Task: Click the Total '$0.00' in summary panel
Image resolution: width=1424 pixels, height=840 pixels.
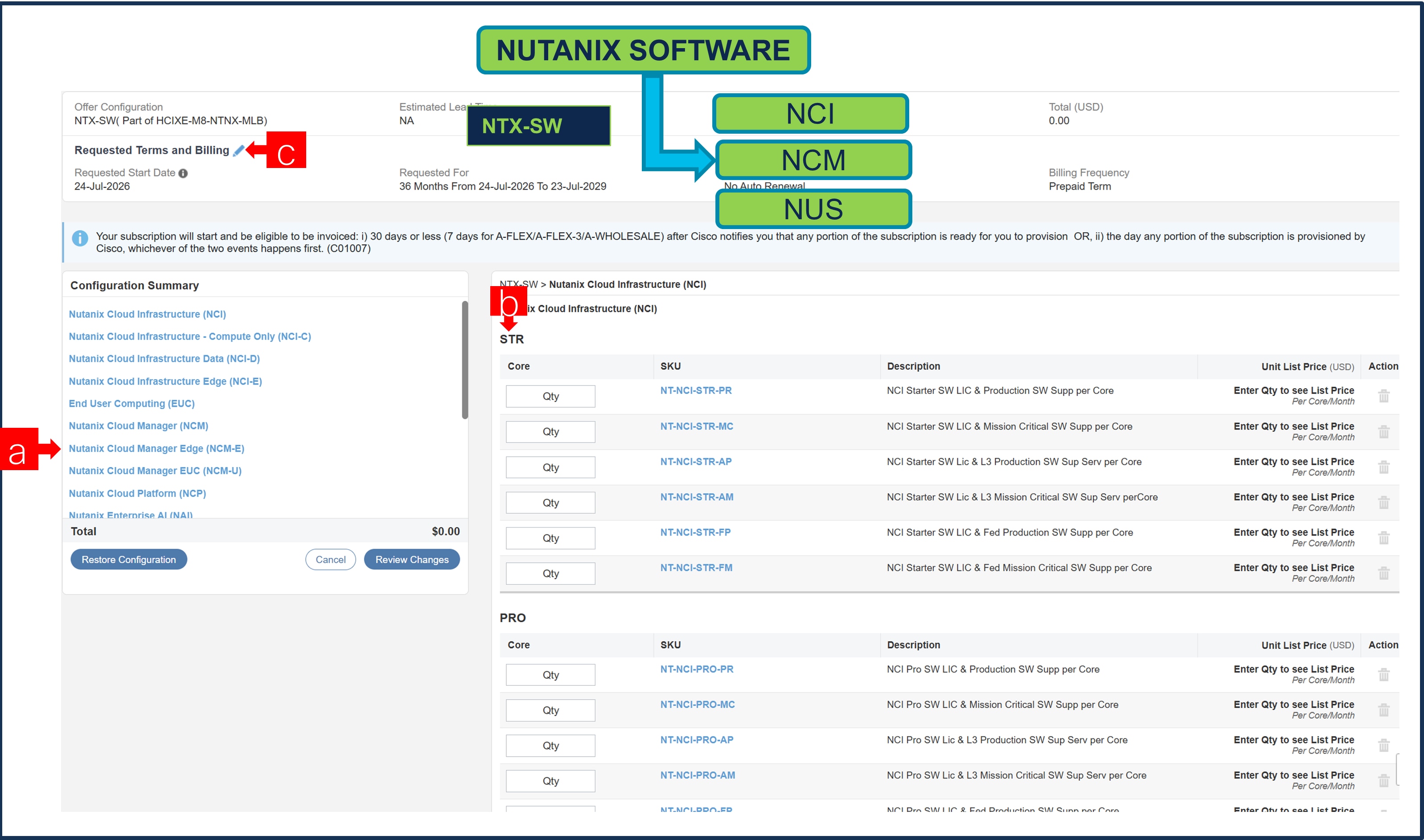Action: point(445,532)
